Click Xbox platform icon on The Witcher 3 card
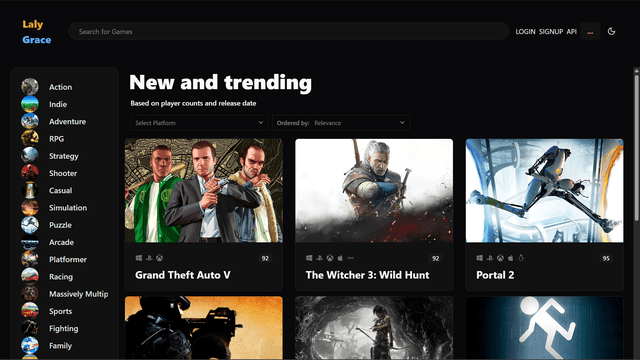Image resolution: width=640 pixels, height=360 pixels. pos(330,258)
